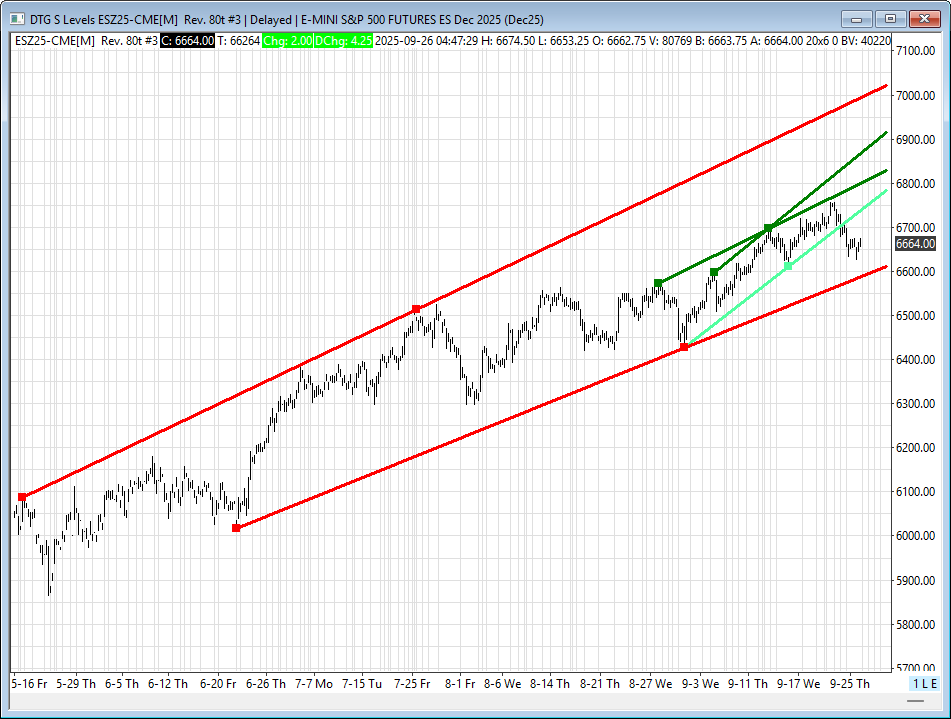Click the 6000.00 price axis label
The width and height of the screenshot is (951, 719).
click(x=915, y=536)
